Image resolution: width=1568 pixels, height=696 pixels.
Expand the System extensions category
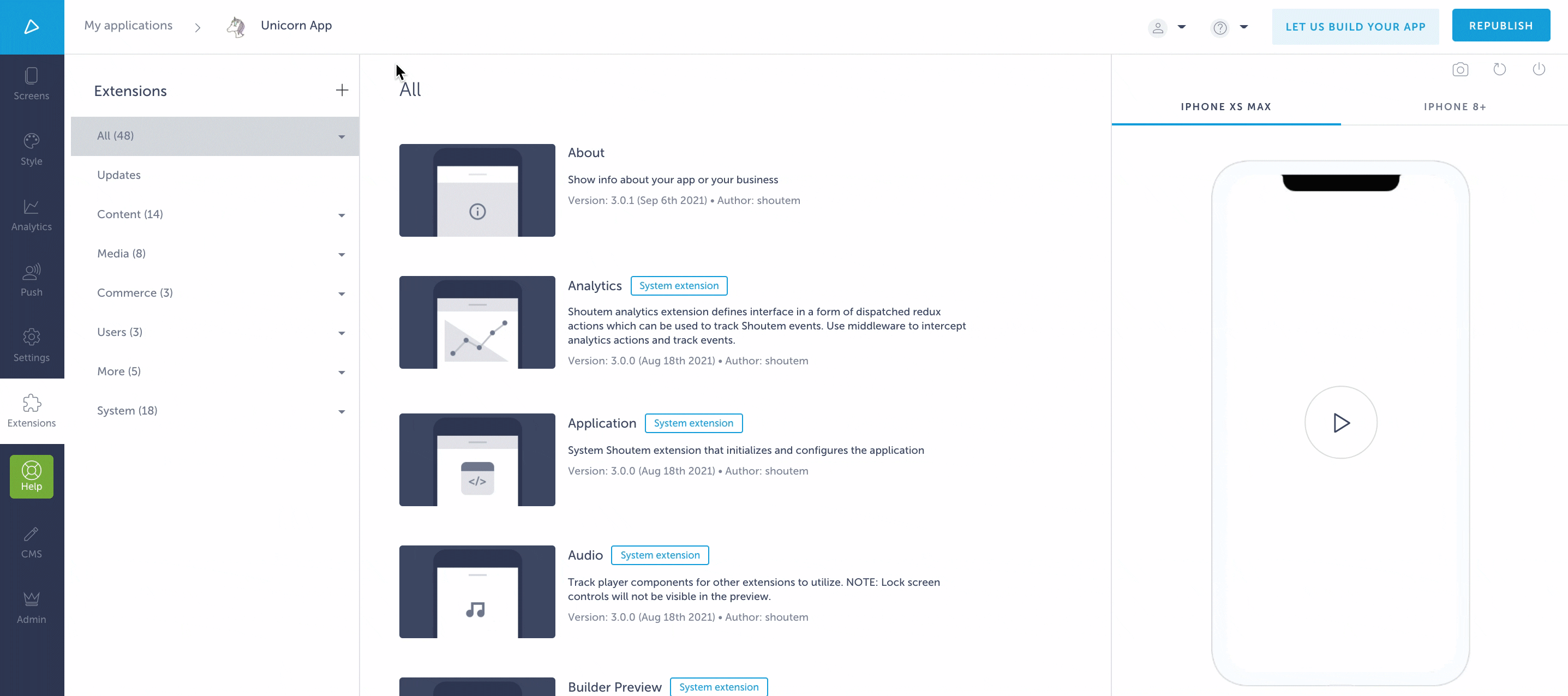tap(340, 411)
